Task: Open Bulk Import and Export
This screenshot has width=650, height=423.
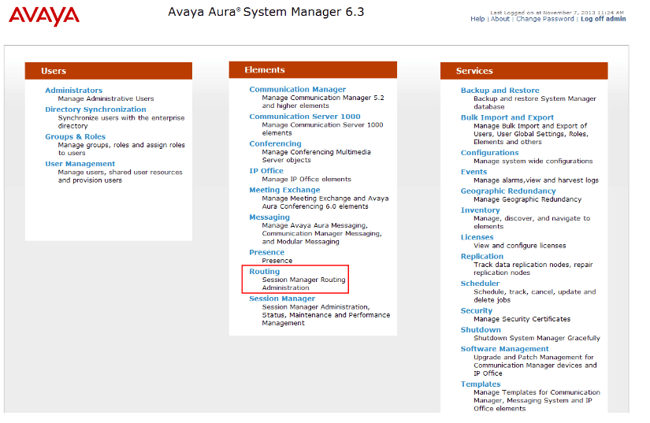Action: click(x=507, y=118)
